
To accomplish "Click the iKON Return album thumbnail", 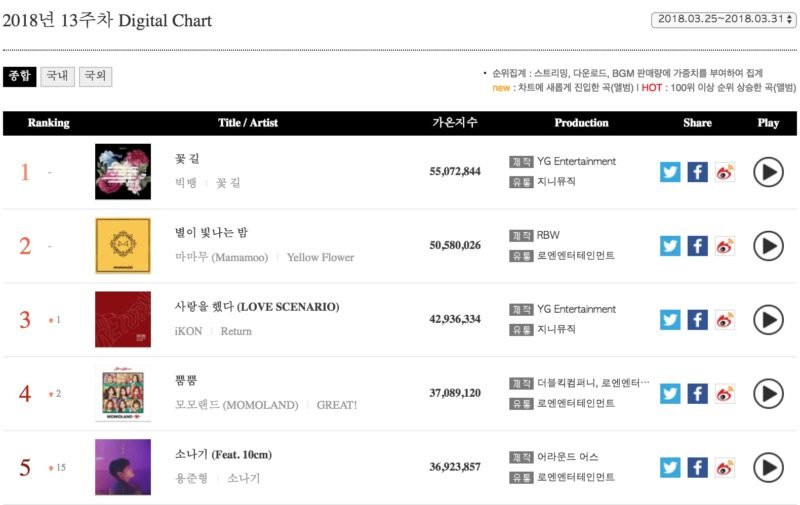I will [123, 319].
